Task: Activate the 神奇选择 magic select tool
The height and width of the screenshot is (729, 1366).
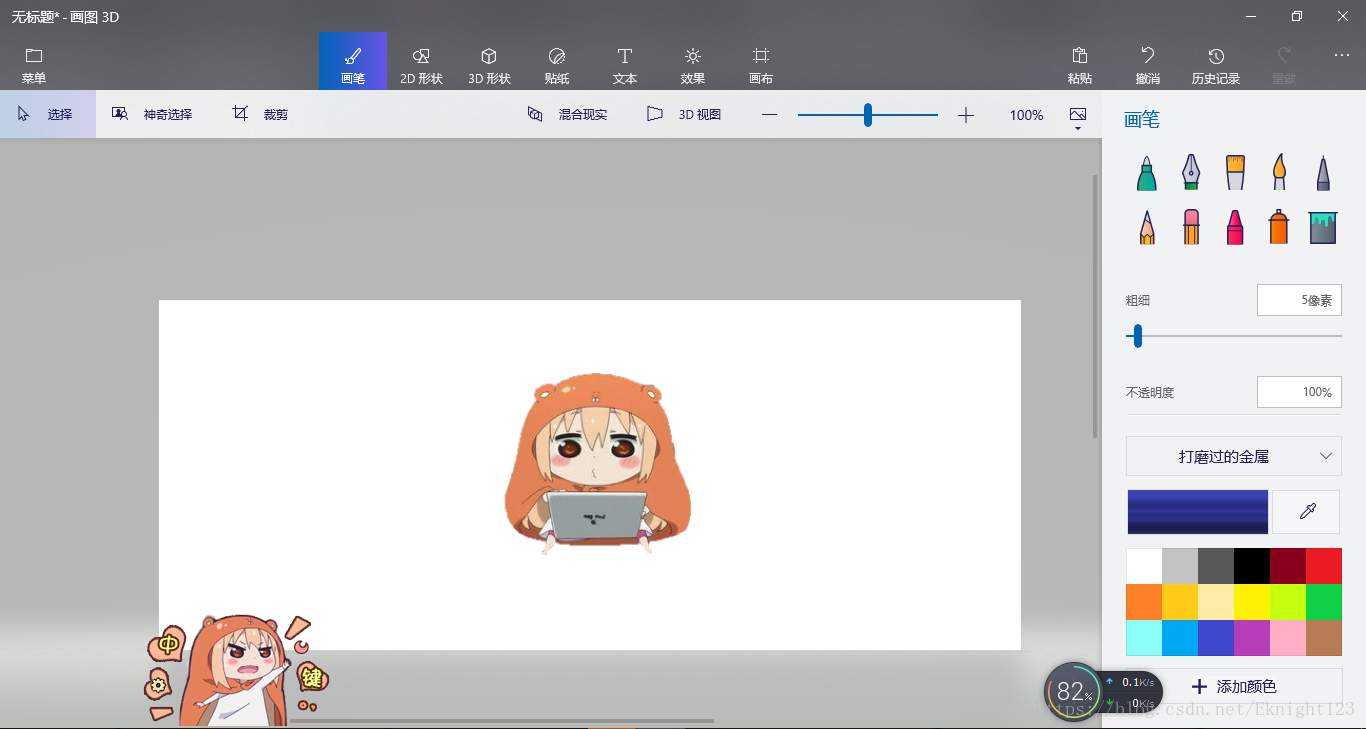Action: coord(152,114)
